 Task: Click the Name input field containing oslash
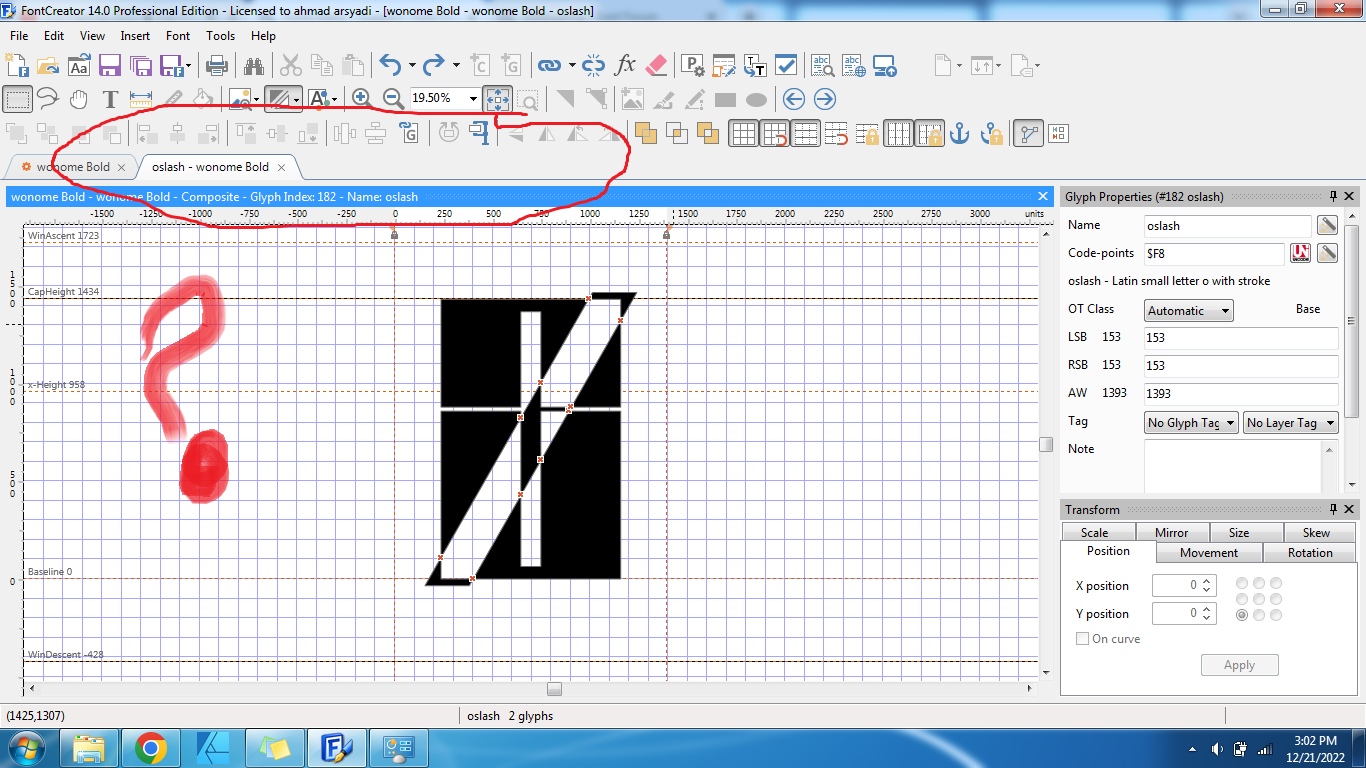point(1227,226)
